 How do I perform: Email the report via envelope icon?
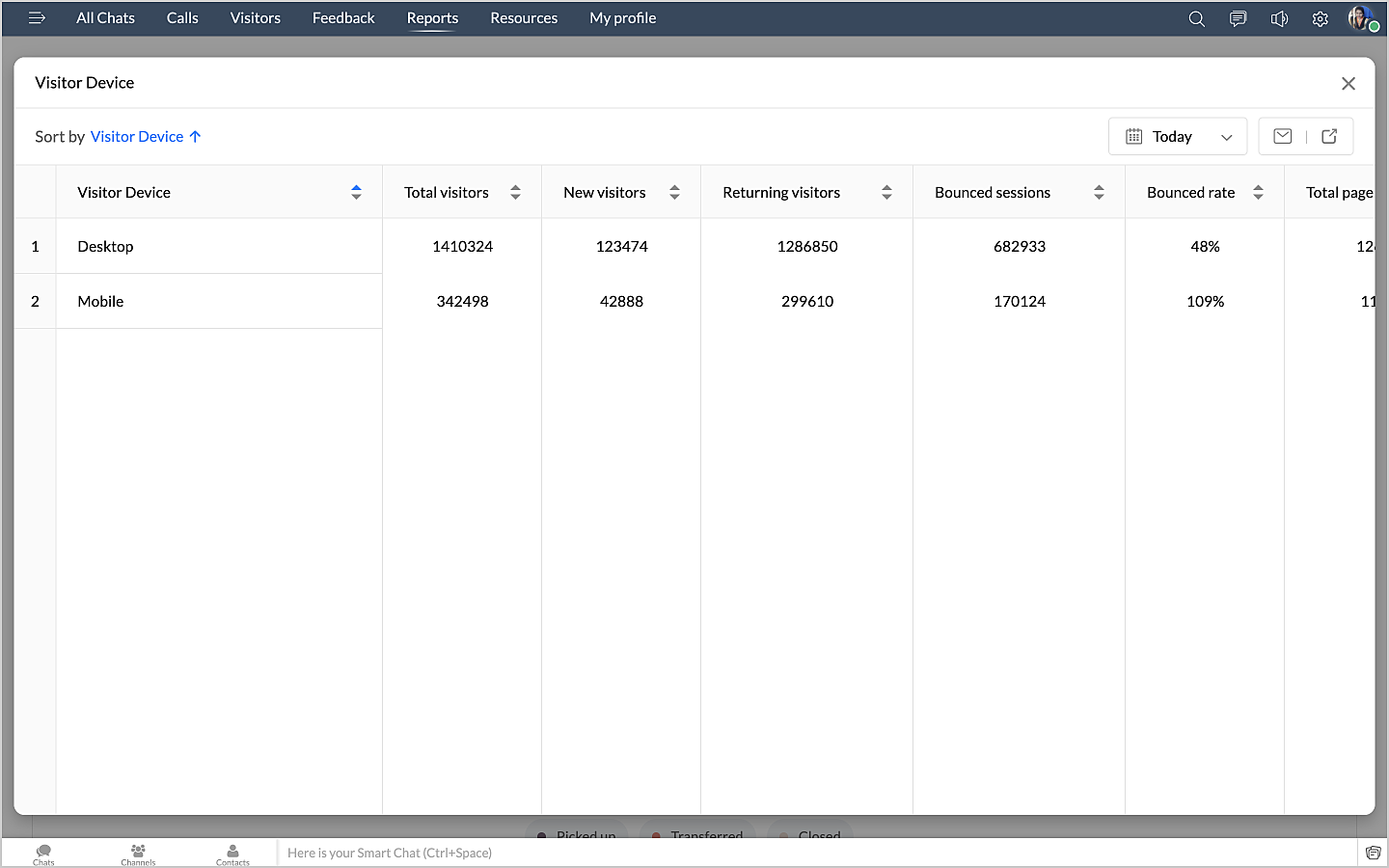click(x=1282, y=136)
